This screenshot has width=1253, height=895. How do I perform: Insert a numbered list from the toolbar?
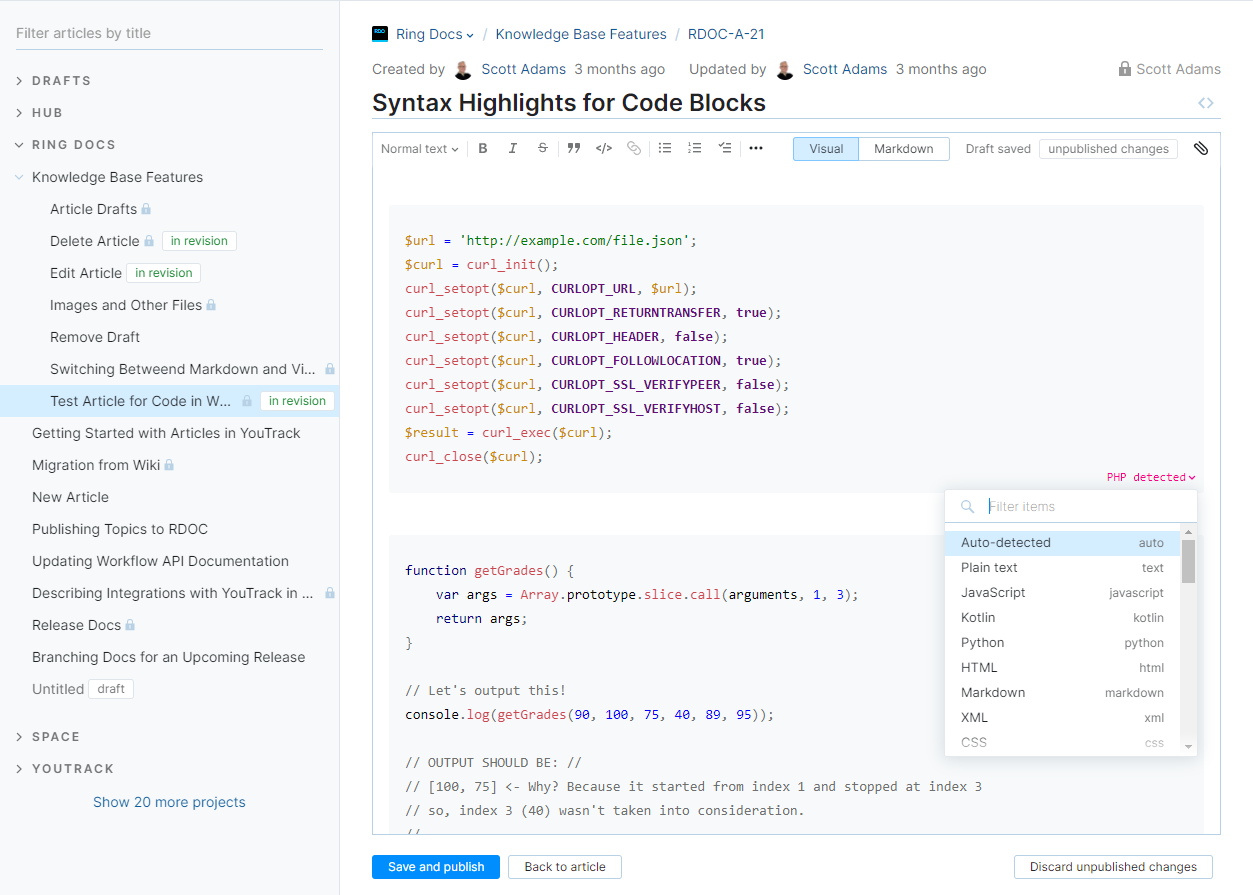[694, 148]
